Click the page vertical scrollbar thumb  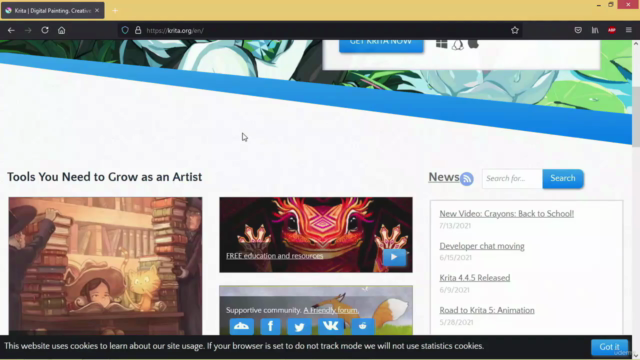coord(636,116)
